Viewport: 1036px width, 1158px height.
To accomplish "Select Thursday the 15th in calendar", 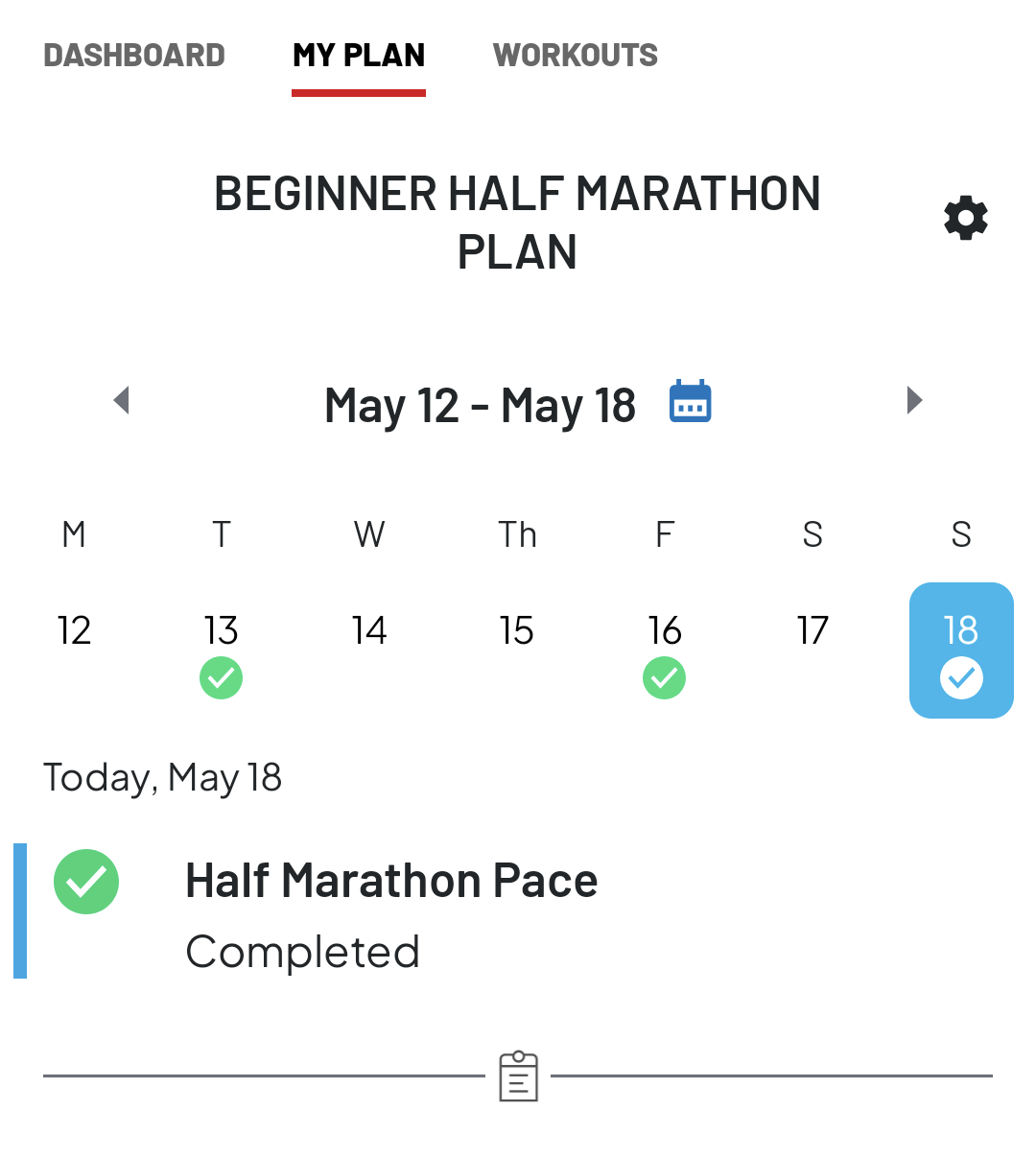I will point(517,630).
